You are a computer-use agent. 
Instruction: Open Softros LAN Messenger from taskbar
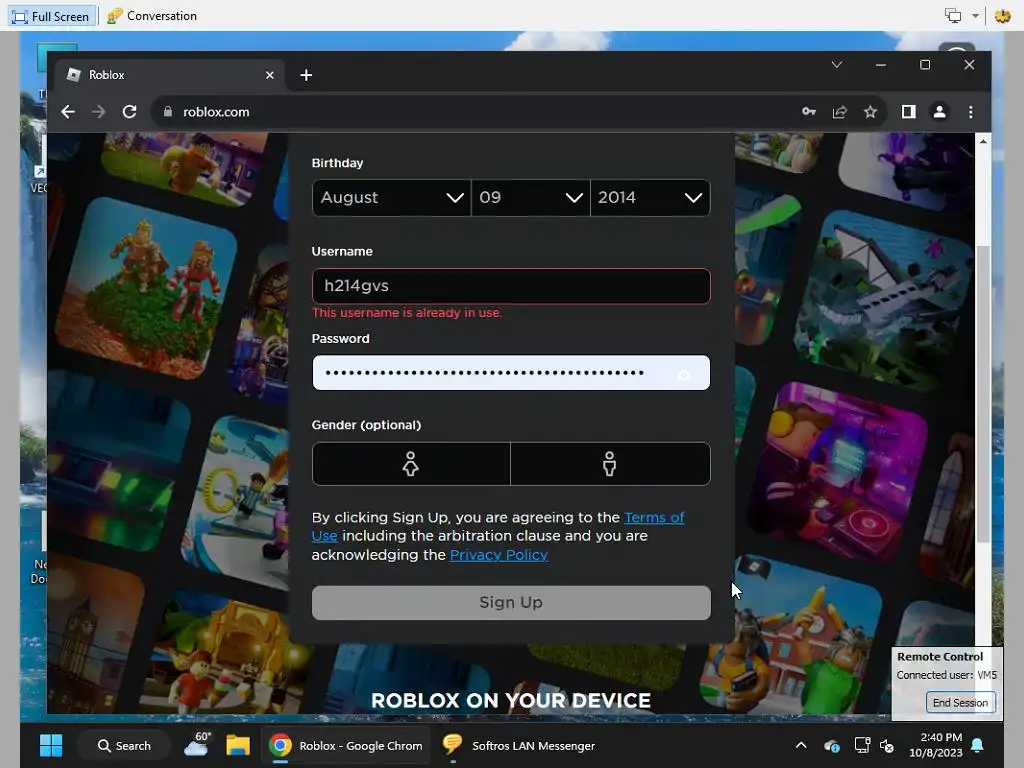[519, 745]
